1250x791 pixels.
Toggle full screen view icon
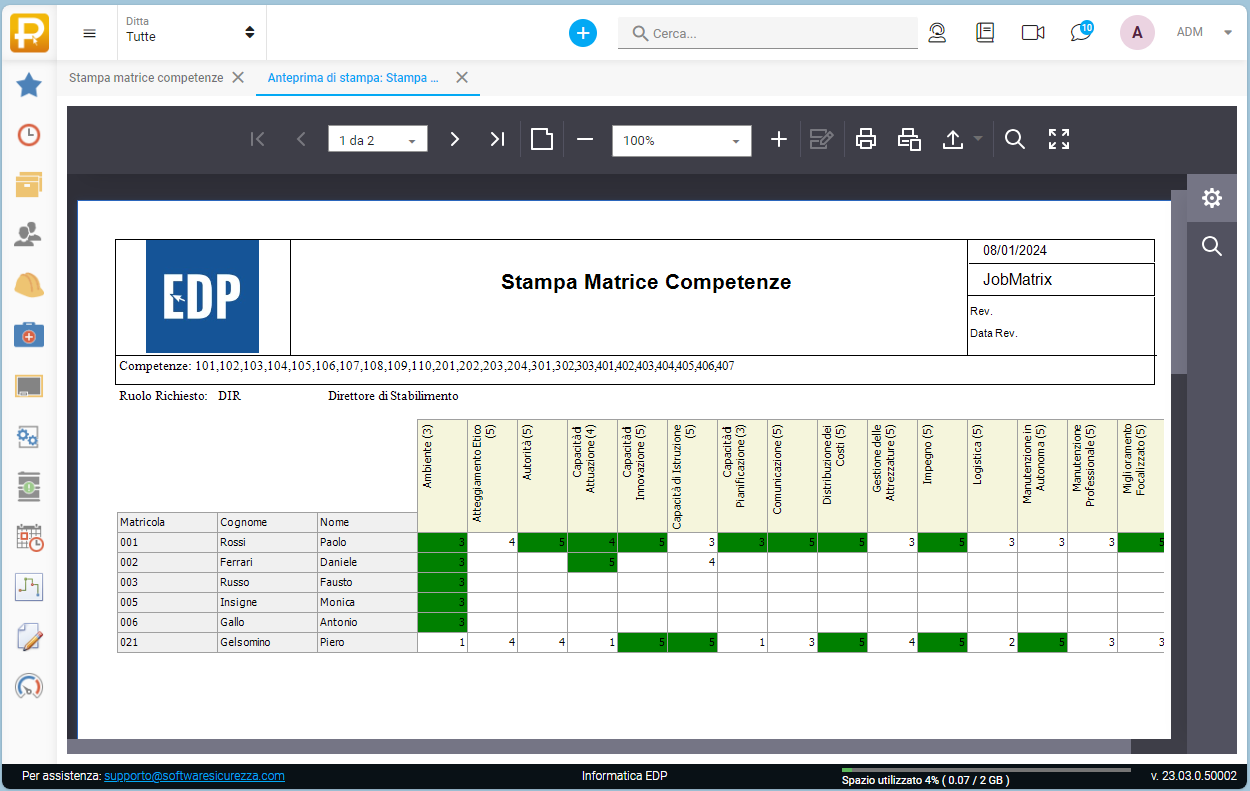click(x=1059, y=140)
